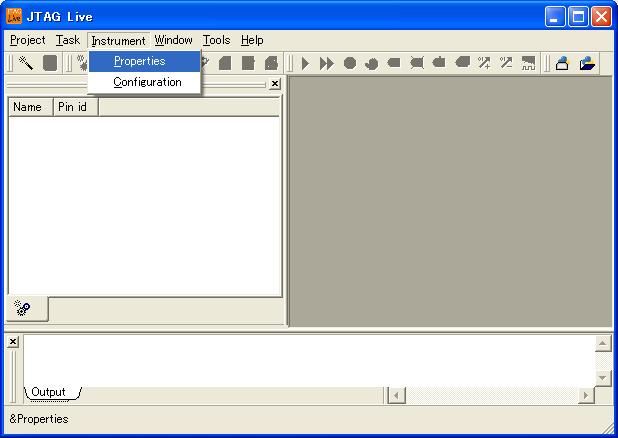This screenshot has height=438, width=618.
Task: Click the Instrument menu
Action: click(118, 41)
